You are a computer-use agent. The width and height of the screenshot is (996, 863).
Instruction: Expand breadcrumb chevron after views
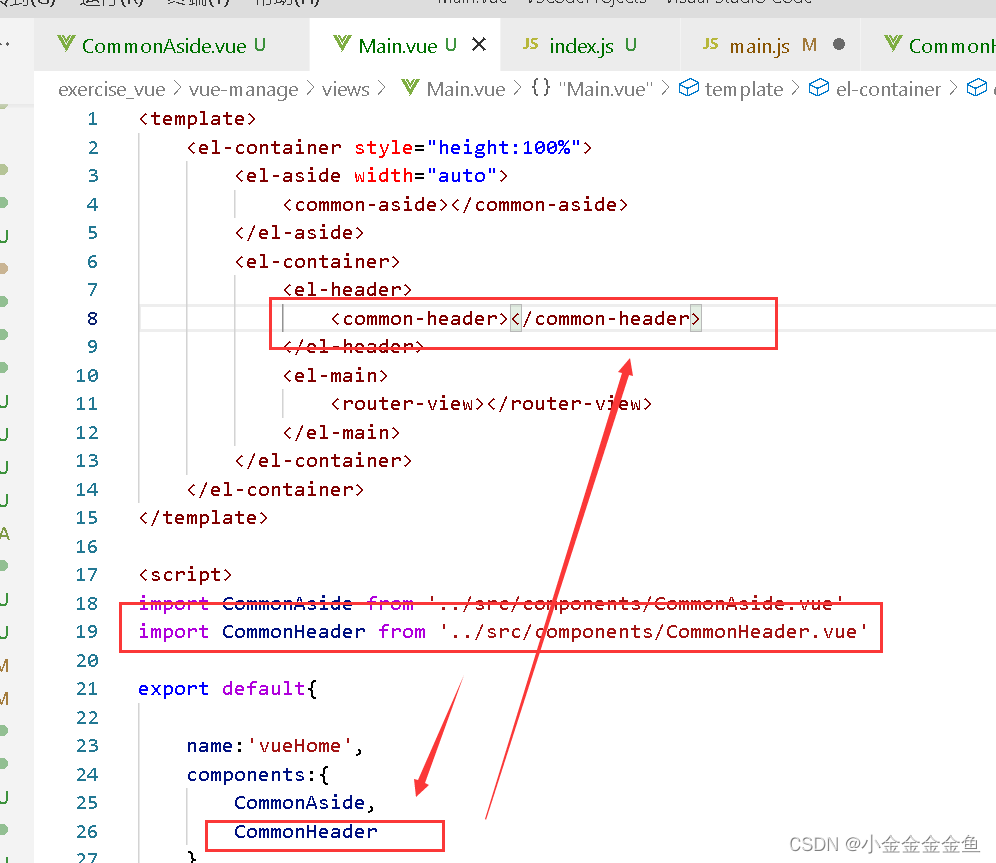pos(381,88)
